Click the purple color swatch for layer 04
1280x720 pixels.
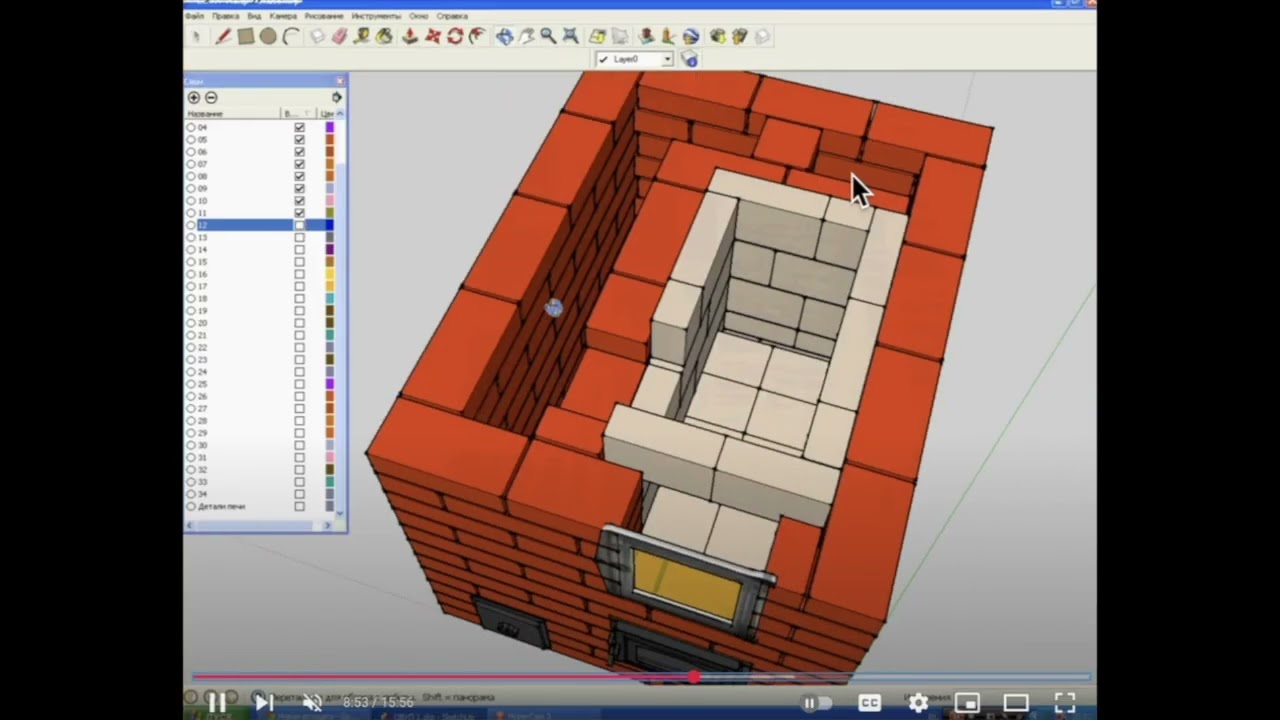click(329, 127)
